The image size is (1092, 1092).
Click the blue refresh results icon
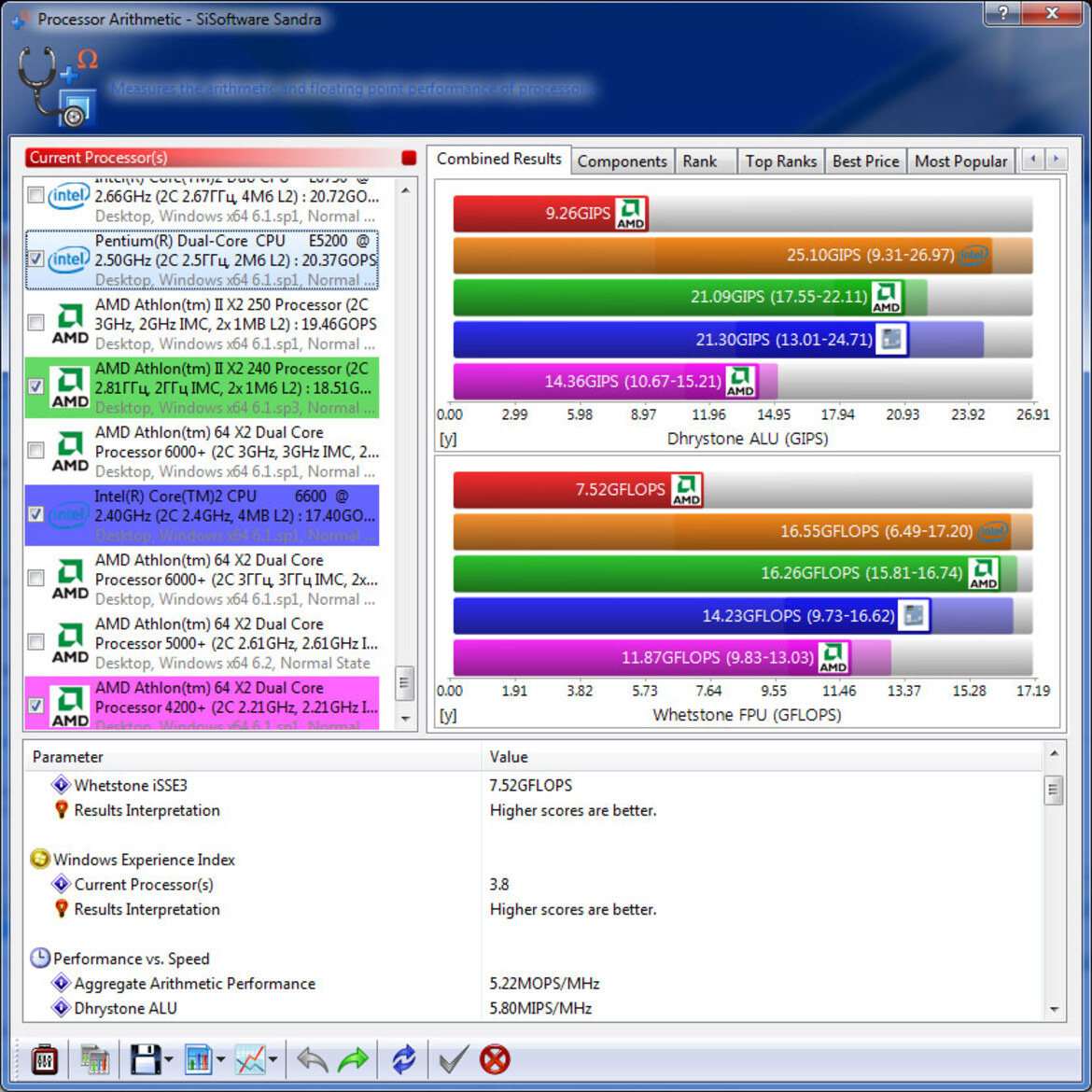(x=403, y=1060)
